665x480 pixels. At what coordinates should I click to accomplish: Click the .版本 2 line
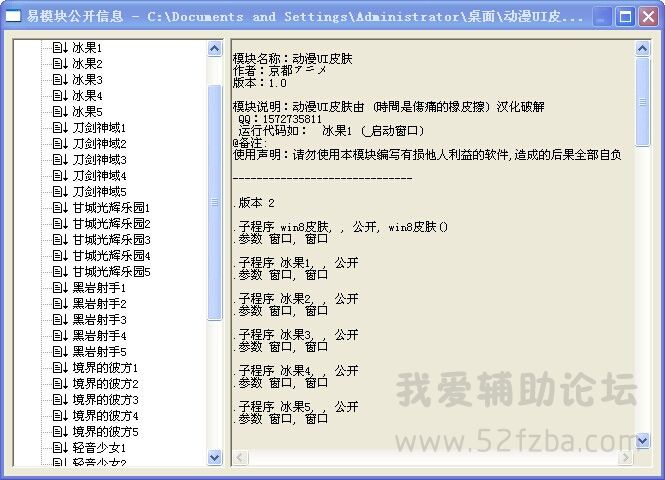[254, 203]
